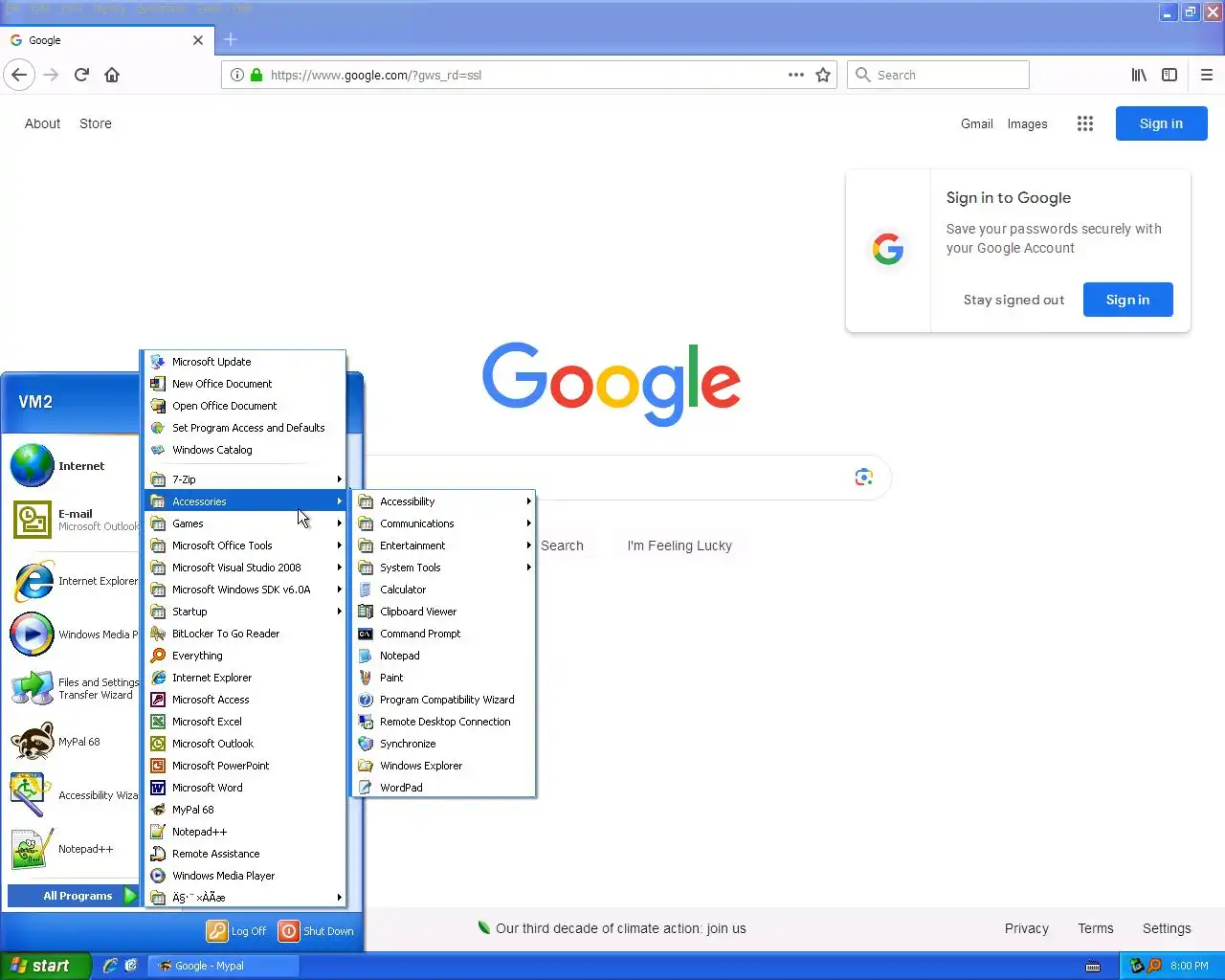Open Windows Catalog entry
The height and width of the screenshot is (980, 1225).
pyautogui.click(x=245, y=450)
